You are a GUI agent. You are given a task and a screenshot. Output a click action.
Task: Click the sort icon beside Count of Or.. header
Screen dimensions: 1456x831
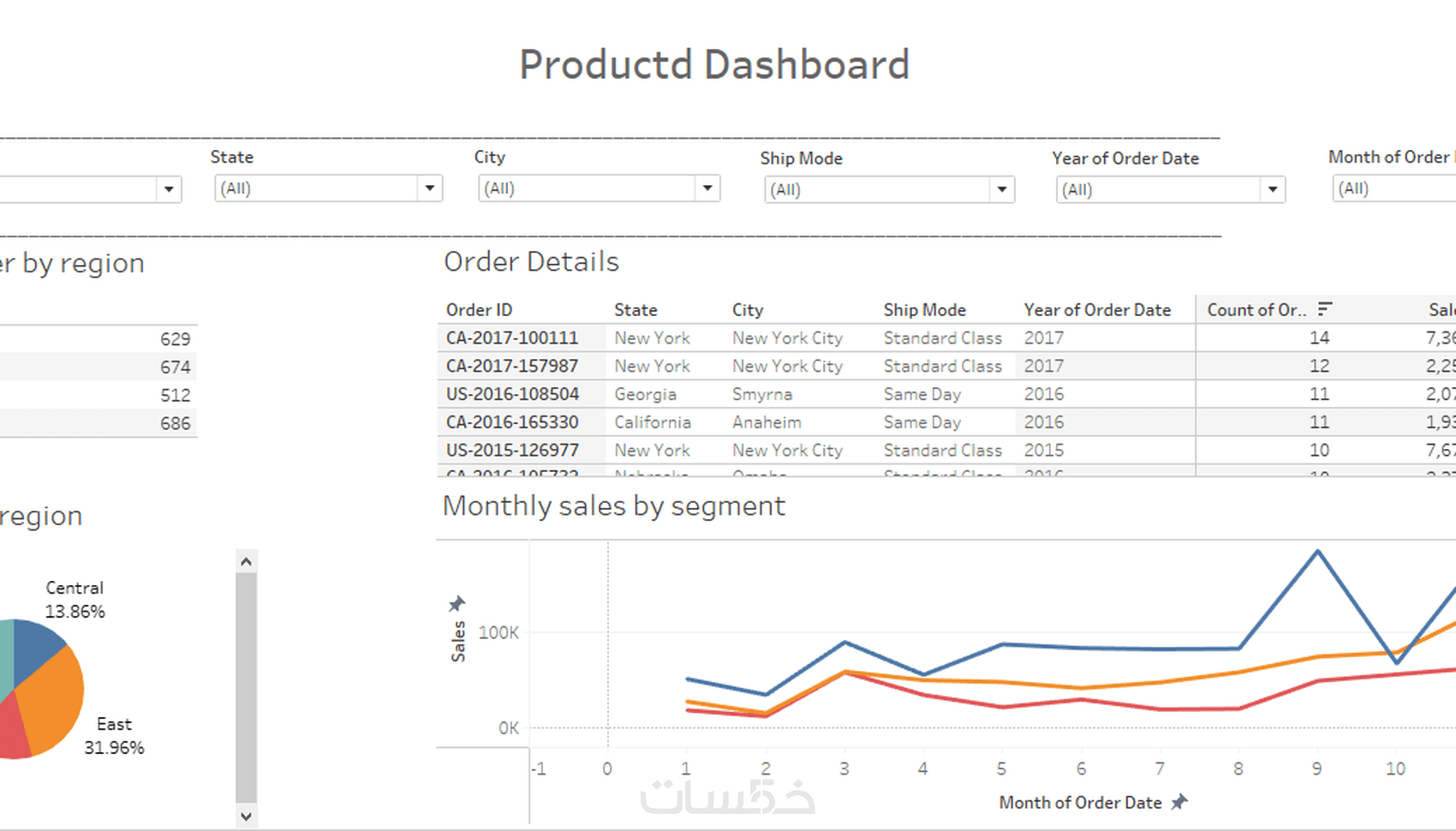1325,308
